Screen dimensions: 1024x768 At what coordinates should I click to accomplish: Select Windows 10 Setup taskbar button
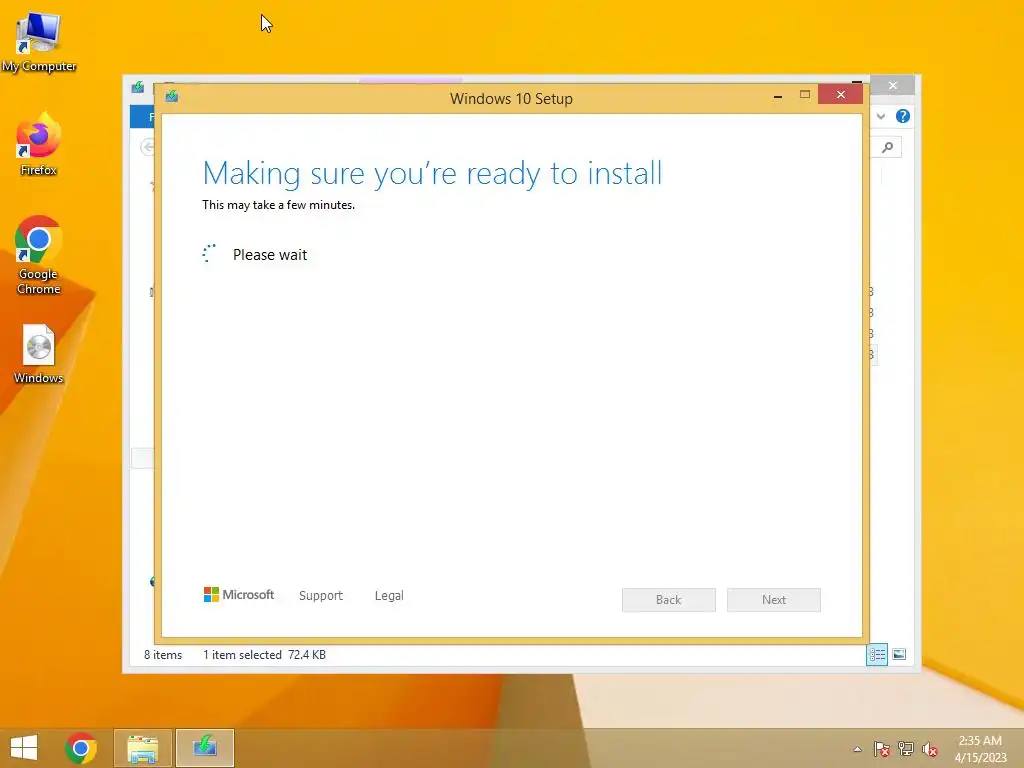coord(205,748)
